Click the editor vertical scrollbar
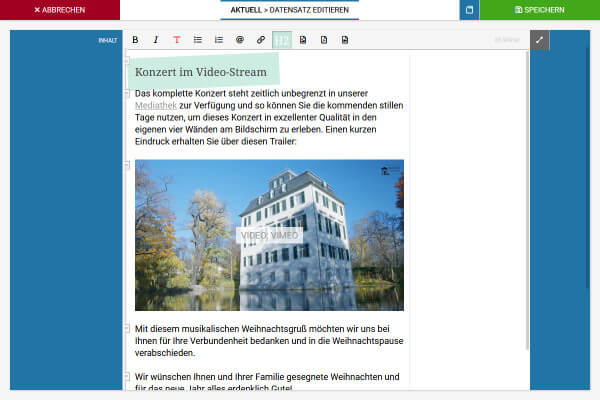This screenshot has width=600, height=400. tap(527, 199)
